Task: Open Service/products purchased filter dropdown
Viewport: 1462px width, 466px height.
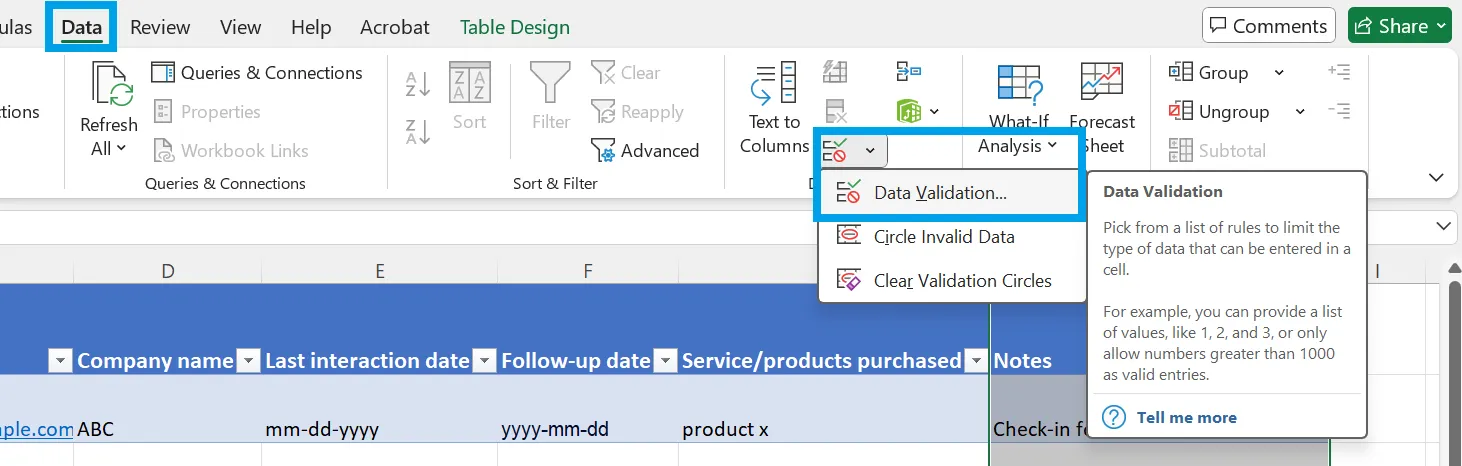Action: pyautogui.click(x=976, y=361)
